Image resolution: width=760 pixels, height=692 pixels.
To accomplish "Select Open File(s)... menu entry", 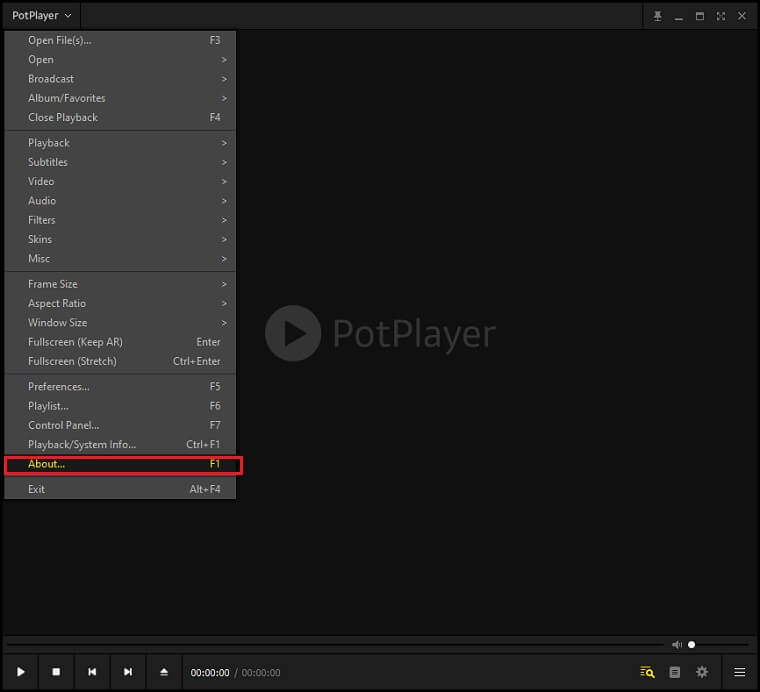I will pyautogui.click(x=120, y=40).
